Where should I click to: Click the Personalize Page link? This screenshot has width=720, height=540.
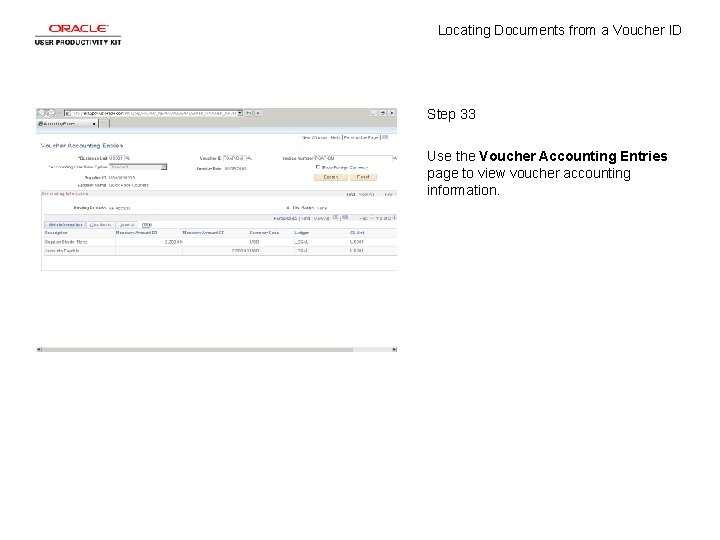(361, 137)
